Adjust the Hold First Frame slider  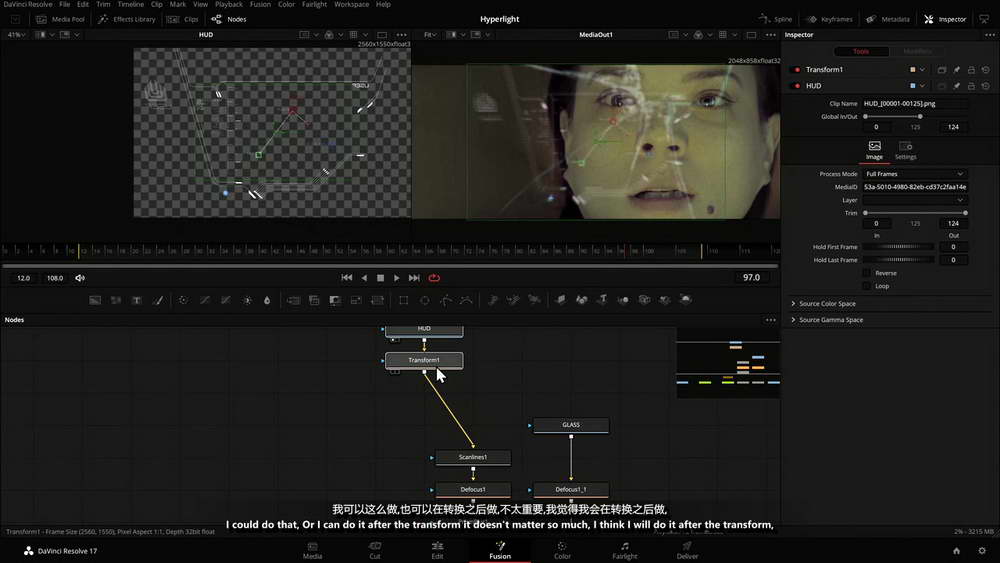pyautogui.click(x=899, y=247)
